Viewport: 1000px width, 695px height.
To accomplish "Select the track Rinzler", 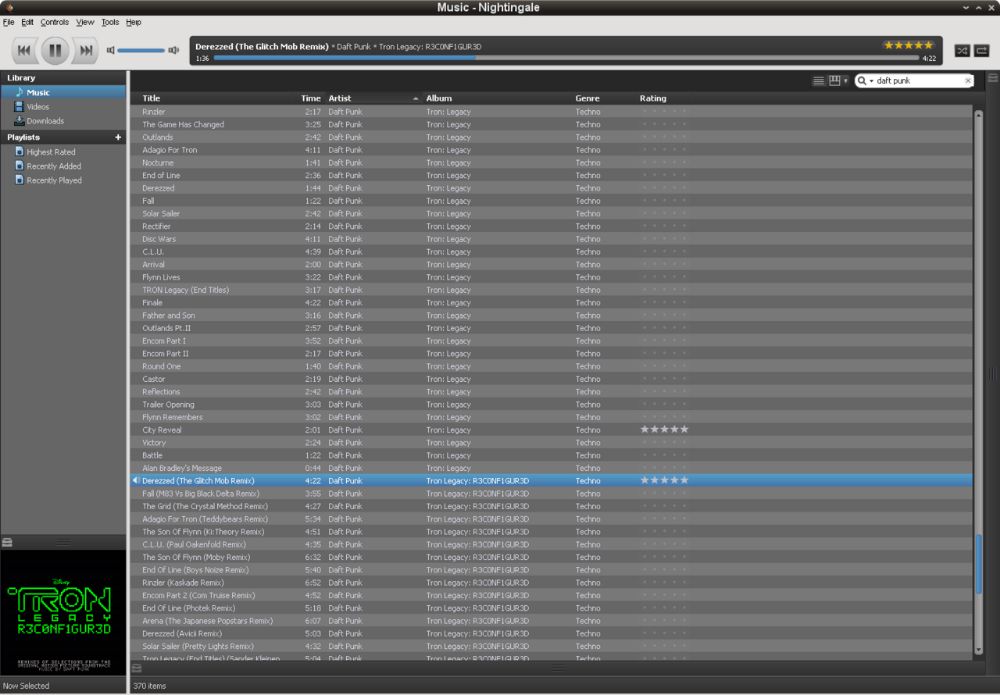I will pos(552,112).
